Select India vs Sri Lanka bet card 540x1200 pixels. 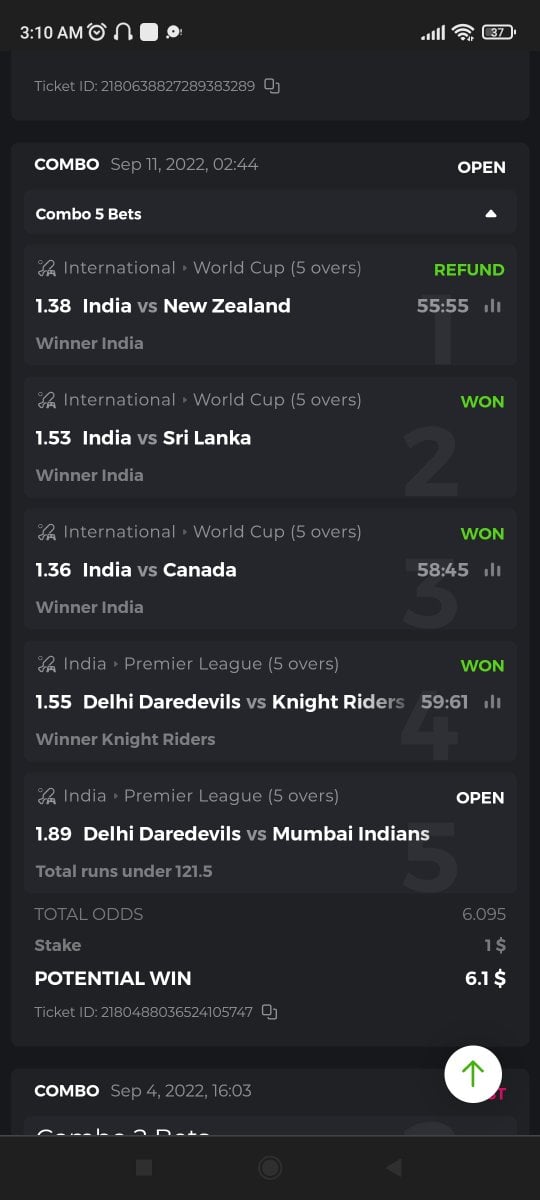(270, 437)
